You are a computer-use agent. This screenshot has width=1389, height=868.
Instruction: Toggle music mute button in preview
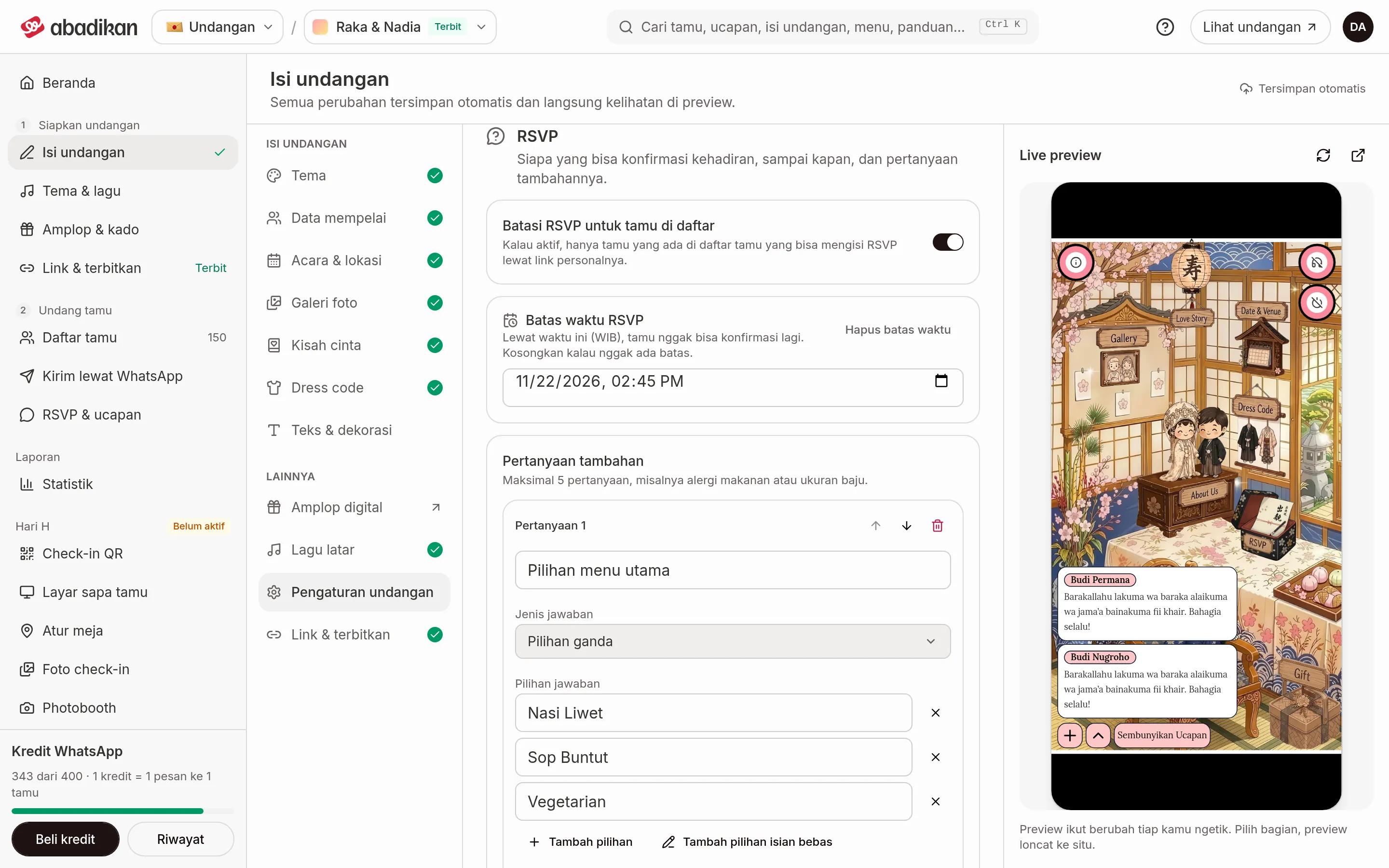pos(1317,262)
